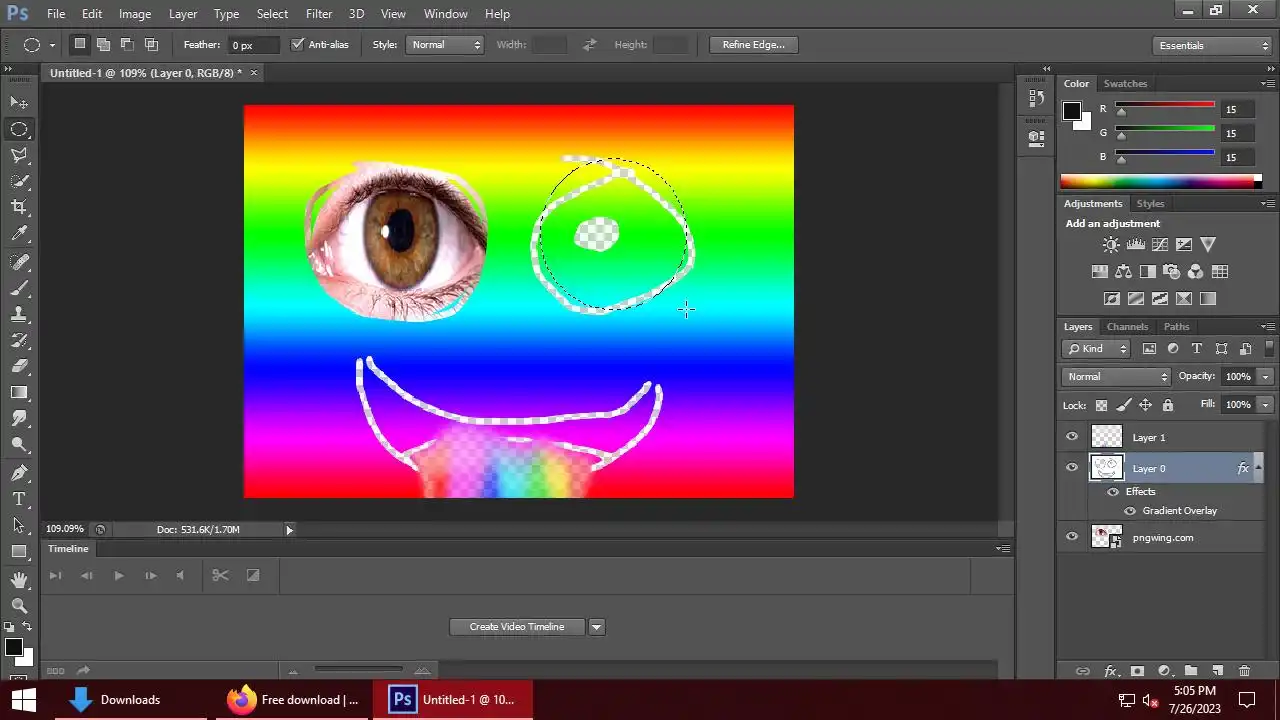Open dropdown beside Create Video Timeline
Screen dimensions: 1280x720
(x=597, y=627)
